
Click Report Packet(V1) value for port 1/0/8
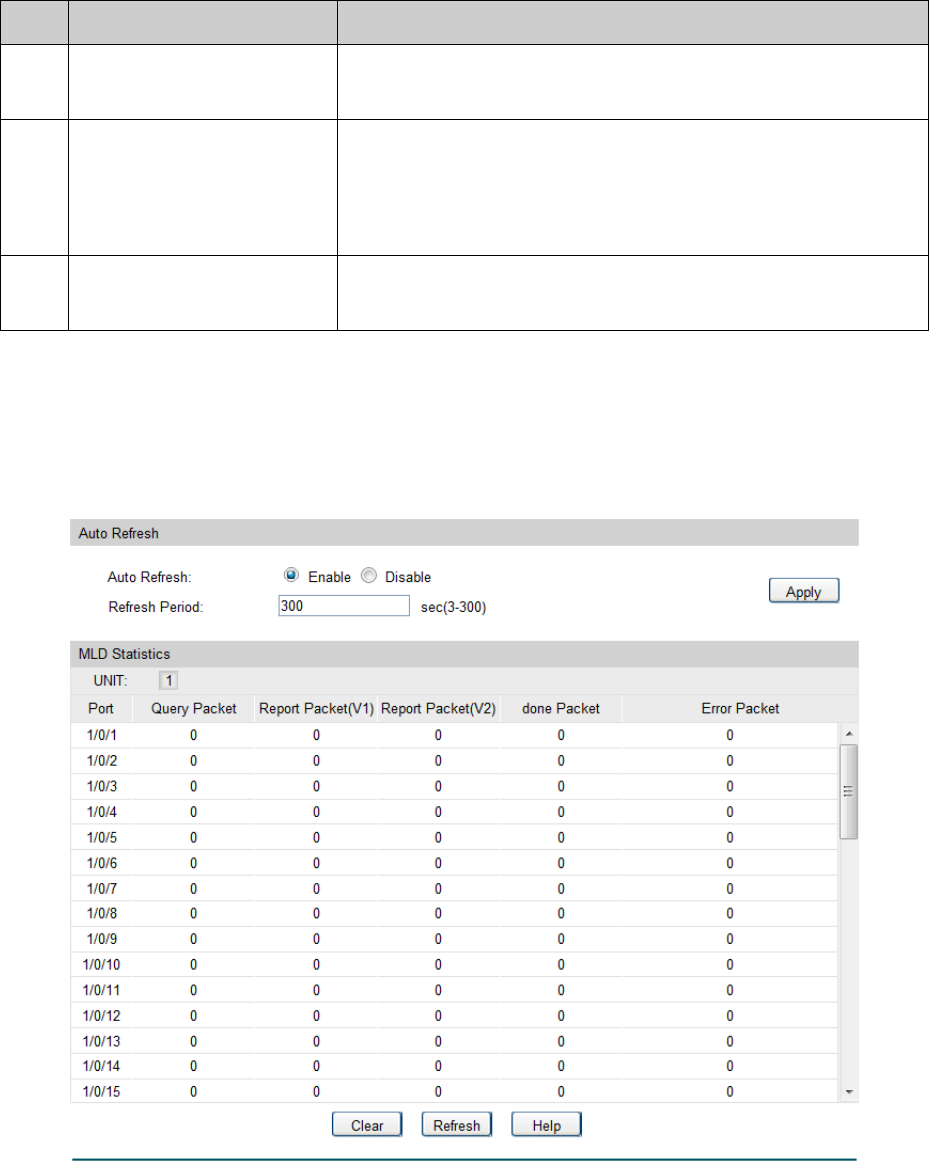click(316, 913)
